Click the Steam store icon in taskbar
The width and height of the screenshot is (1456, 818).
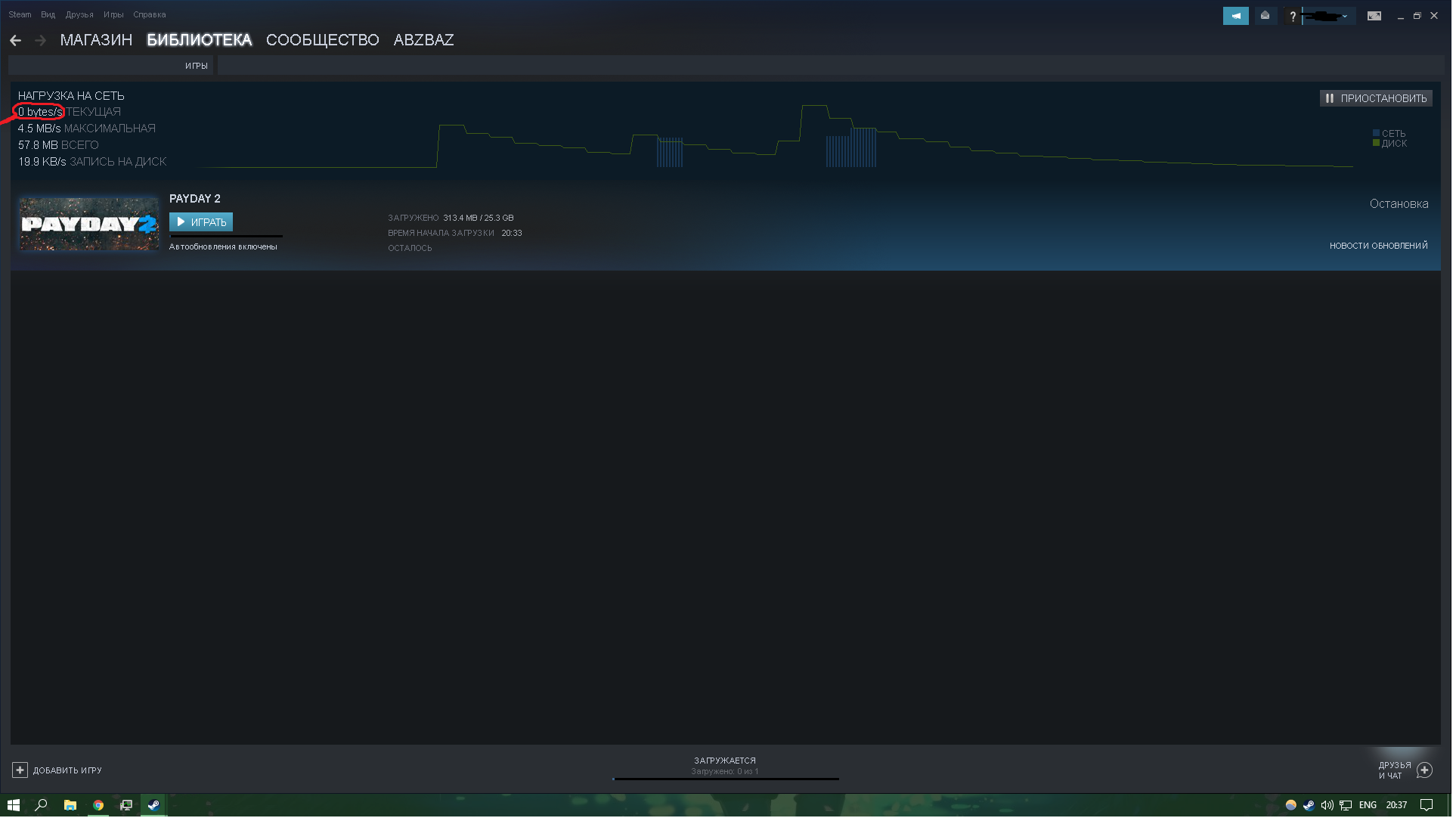[153, 805]
